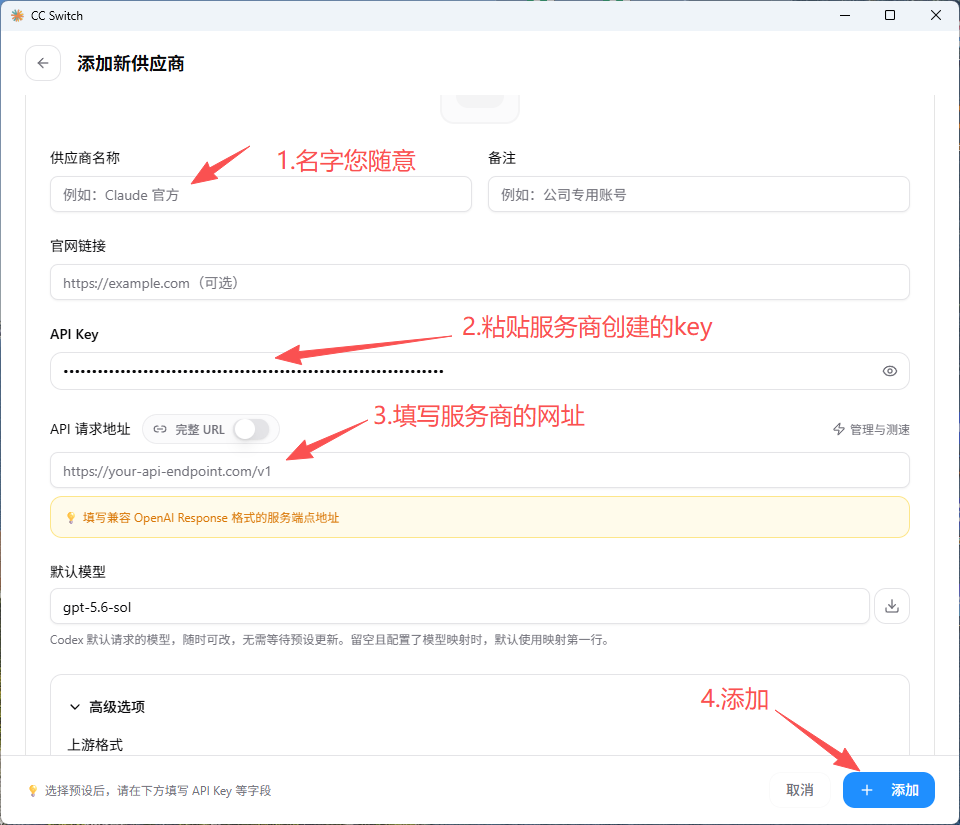The image size is (960, 825).
Task: Click the API Key label
Action: click(x=74, y=334)
